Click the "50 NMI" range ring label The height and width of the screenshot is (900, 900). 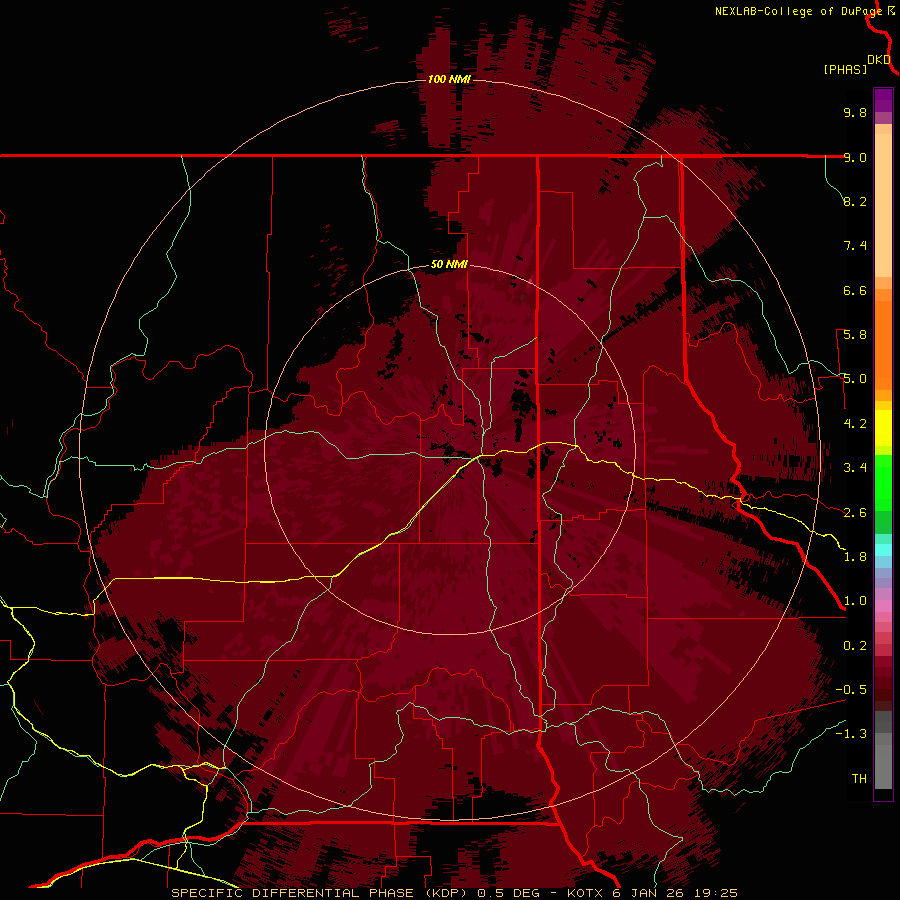click(449, 265)
